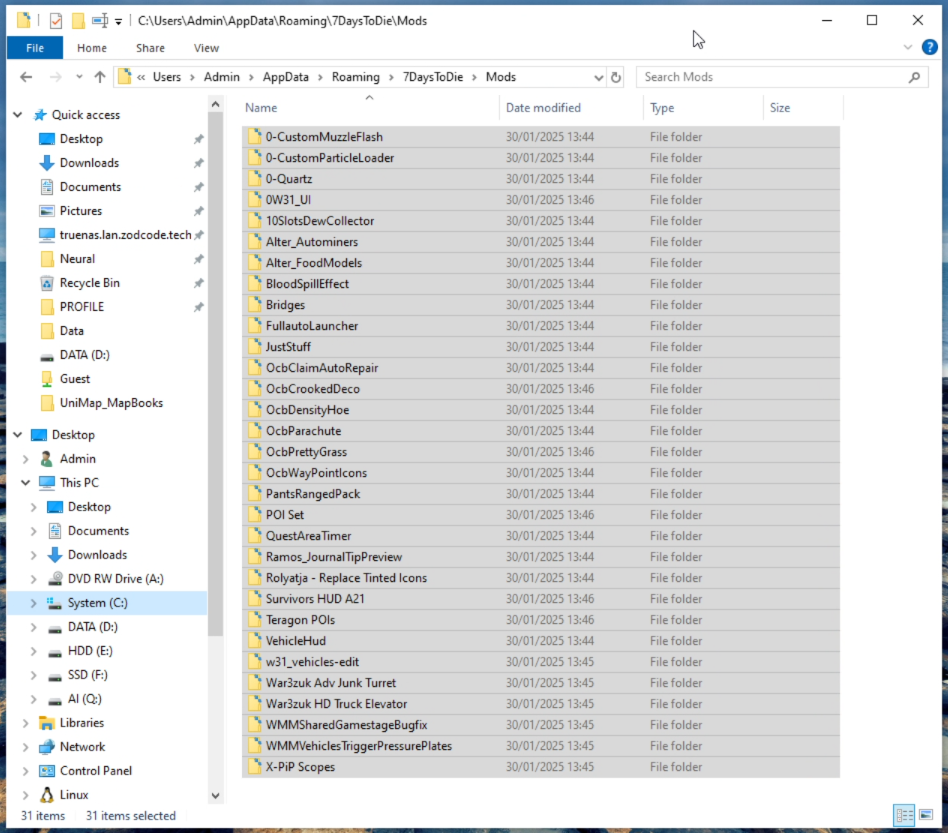
Task: Open Libraries in navigation pane
Action: (82, 722)
